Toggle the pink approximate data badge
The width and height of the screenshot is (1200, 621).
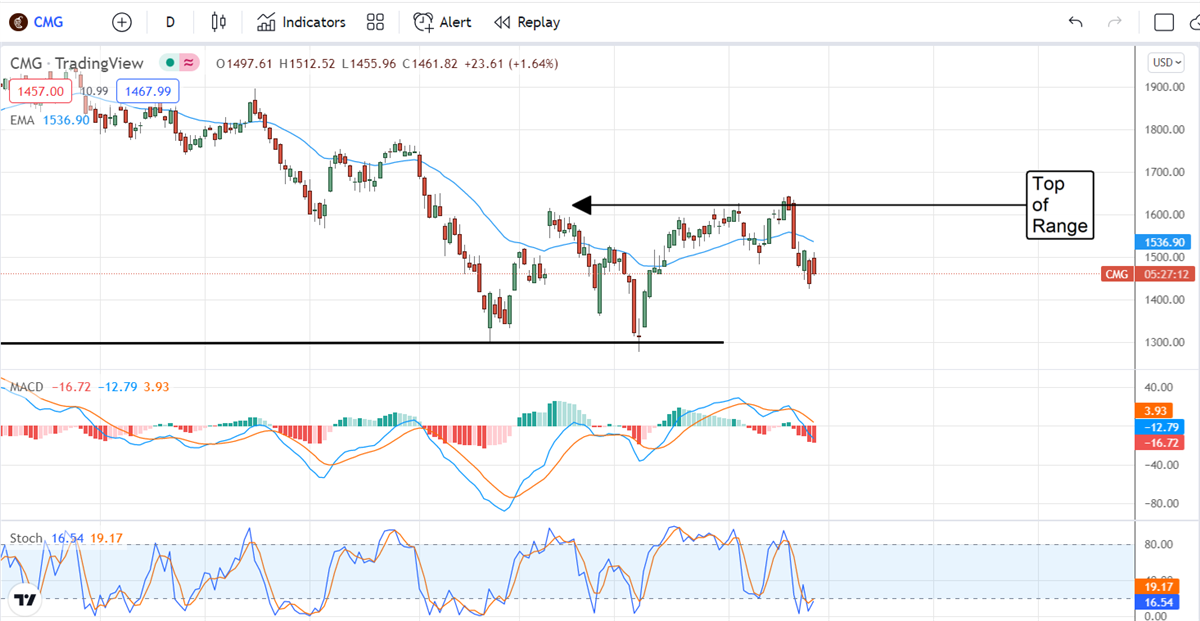(x=189, y=63)
